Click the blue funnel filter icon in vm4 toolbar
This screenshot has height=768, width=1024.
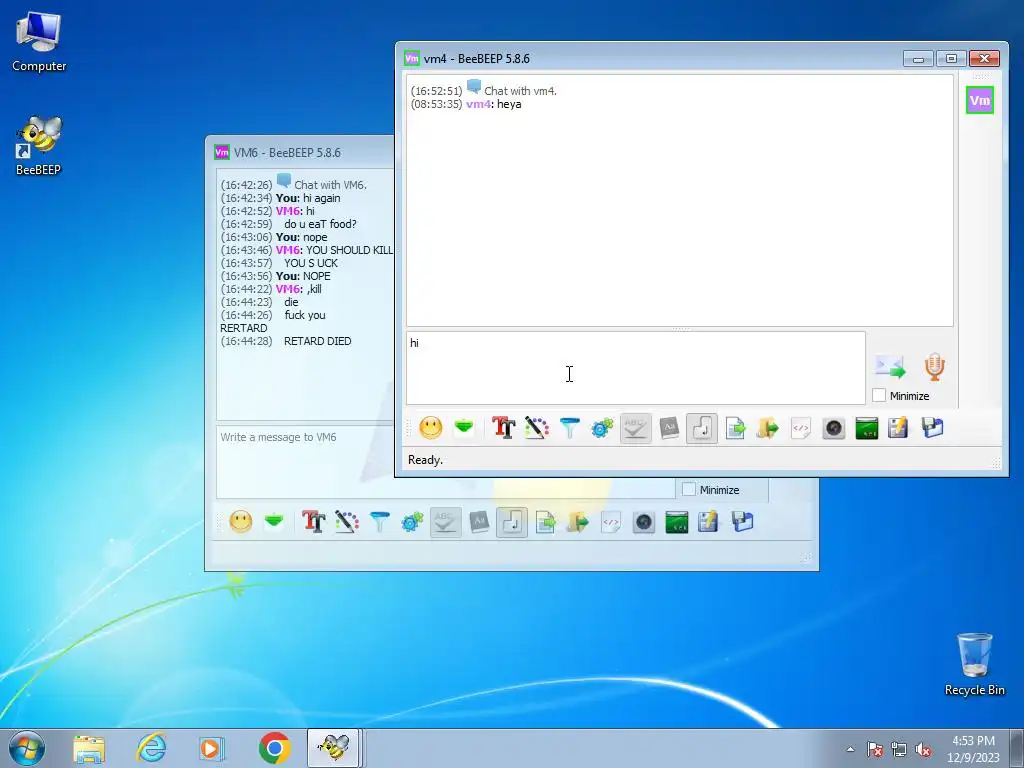(569, 428)
